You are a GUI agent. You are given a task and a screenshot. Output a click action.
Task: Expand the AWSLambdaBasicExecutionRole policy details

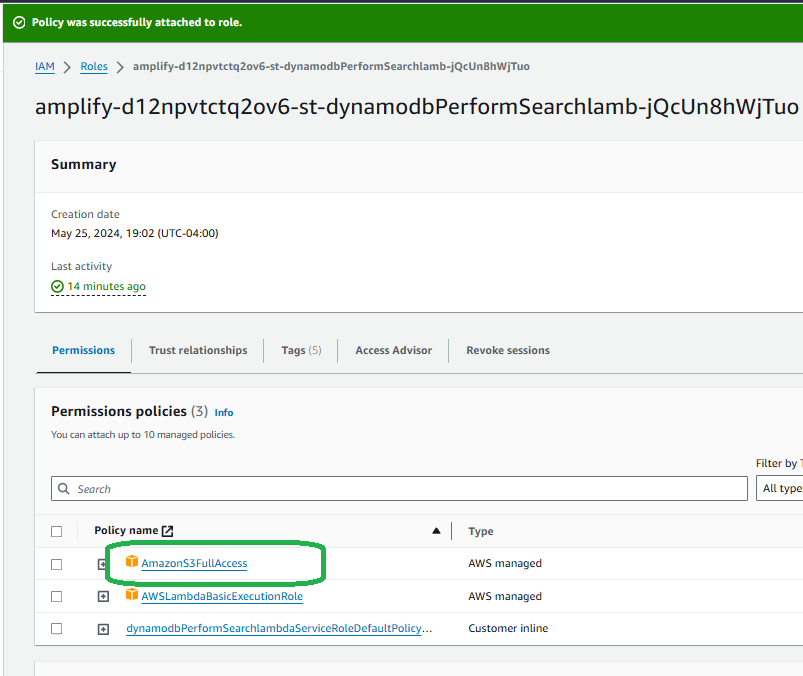103,597
